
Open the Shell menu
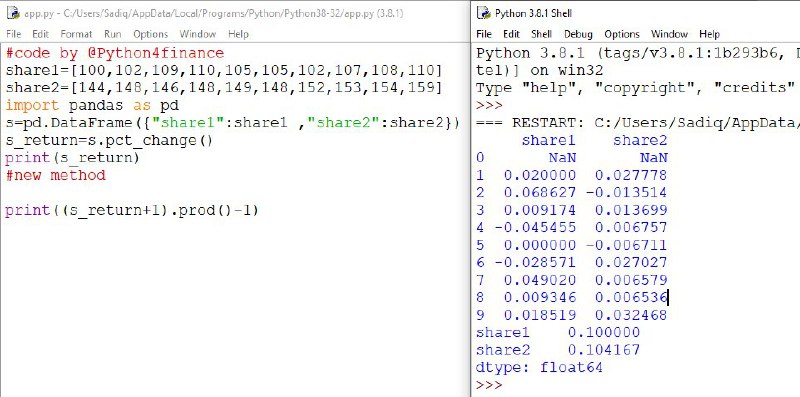tap(541, 34)
